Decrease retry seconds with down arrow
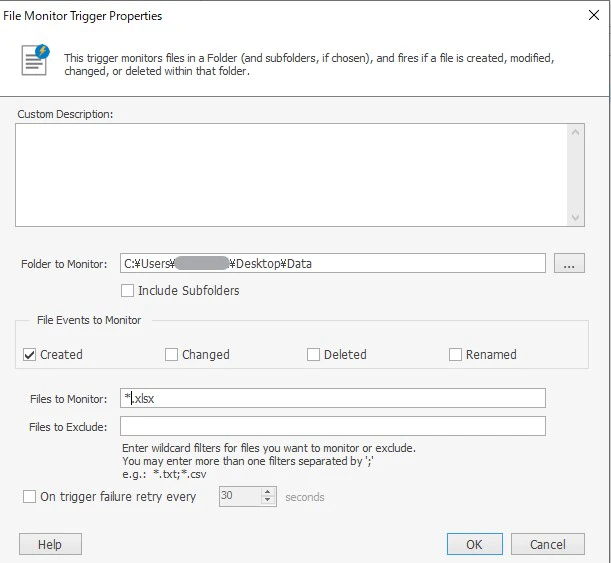Viewport: 611px width, 563px height. (267, 501)
